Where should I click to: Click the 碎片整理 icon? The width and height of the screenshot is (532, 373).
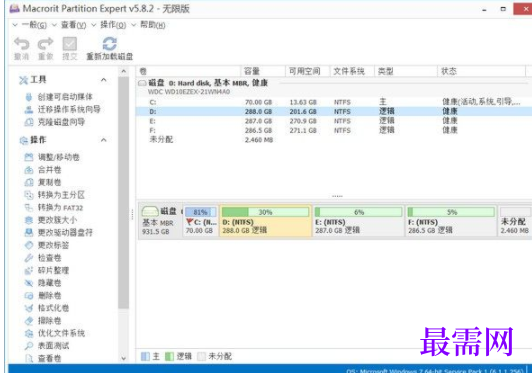[29, 270]
